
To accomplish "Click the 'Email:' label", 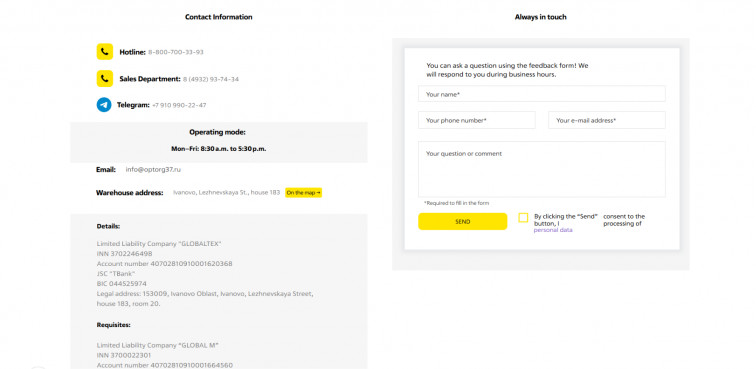I will click(x=106, y=170).
